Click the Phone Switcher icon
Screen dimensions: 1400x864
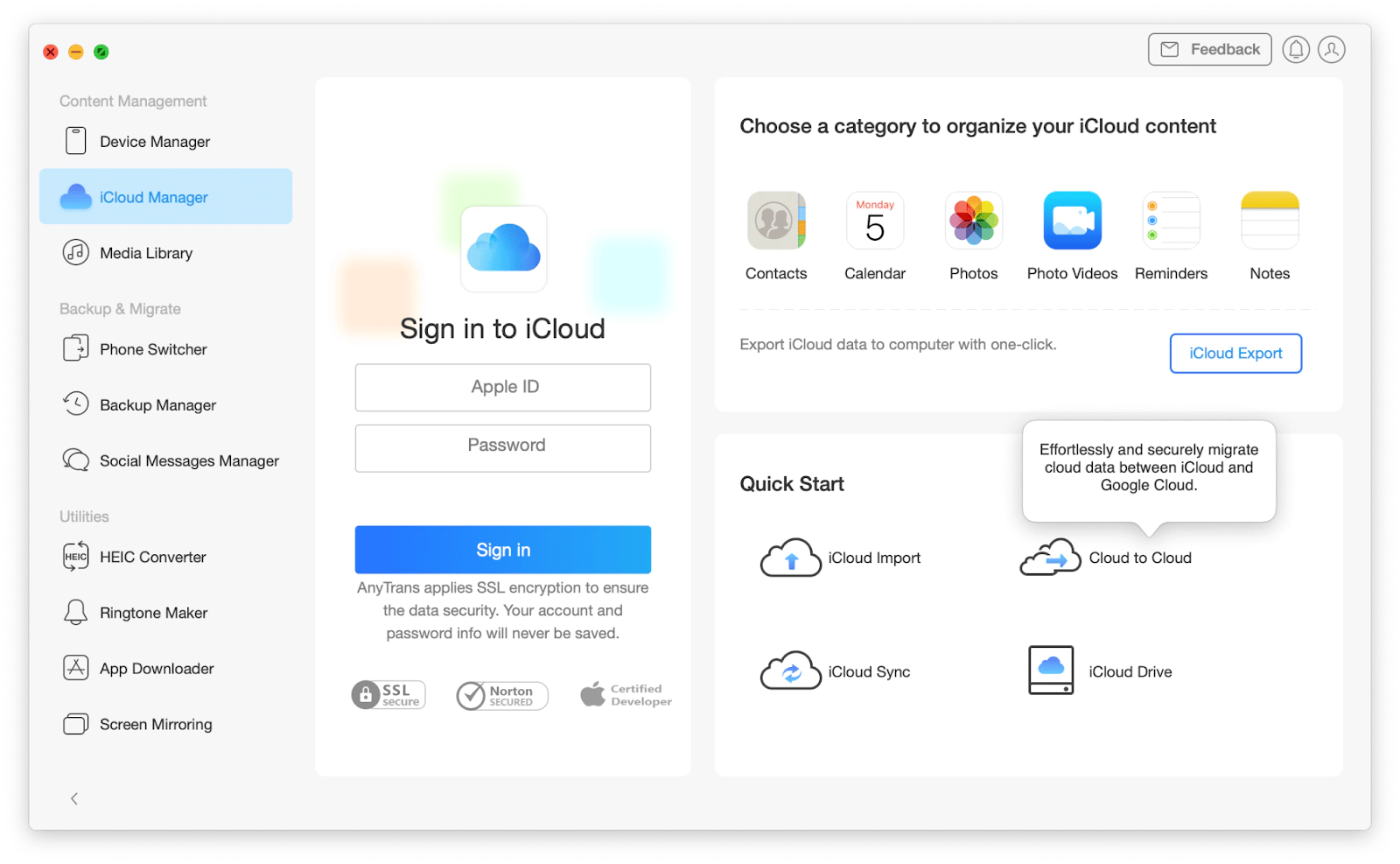pyautogui.click(x=76, y=348)
